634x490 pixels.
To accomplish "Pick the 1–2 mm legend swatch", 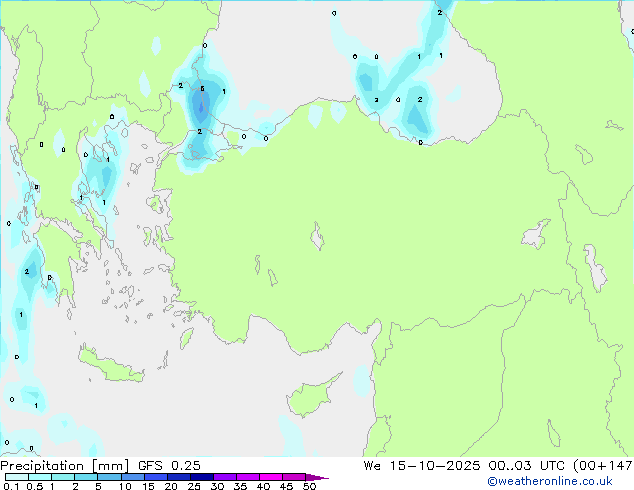I will [x=63, y=477].
